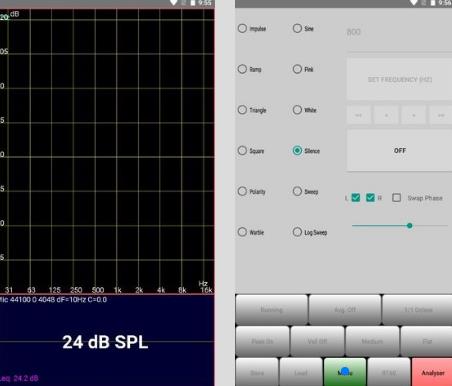Click the Store button
Screen dimensions: 452x386
tap(257, 372)
